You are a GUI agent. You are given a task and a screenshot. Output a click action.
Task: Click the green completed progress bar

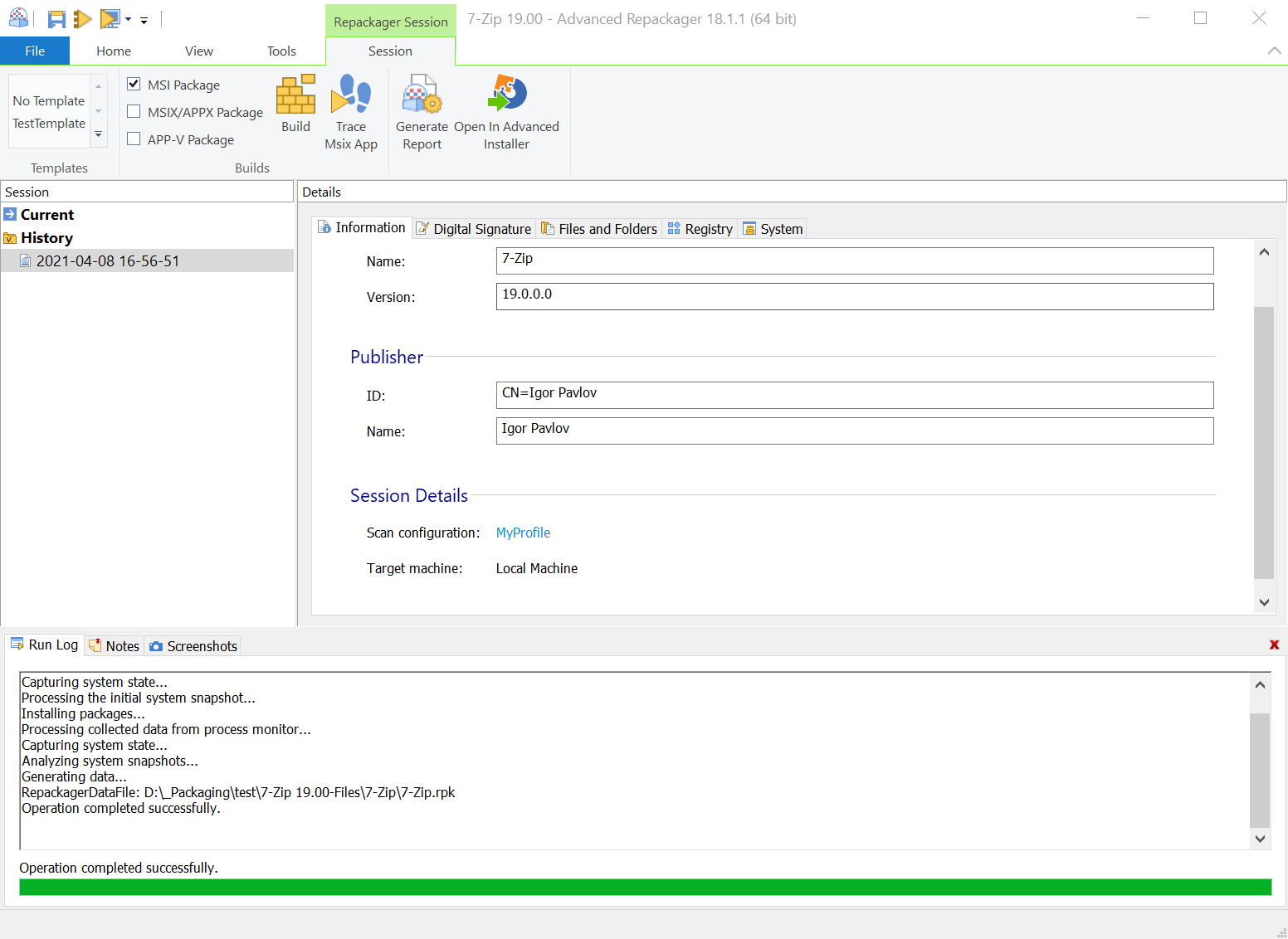[x=645, y=887]
